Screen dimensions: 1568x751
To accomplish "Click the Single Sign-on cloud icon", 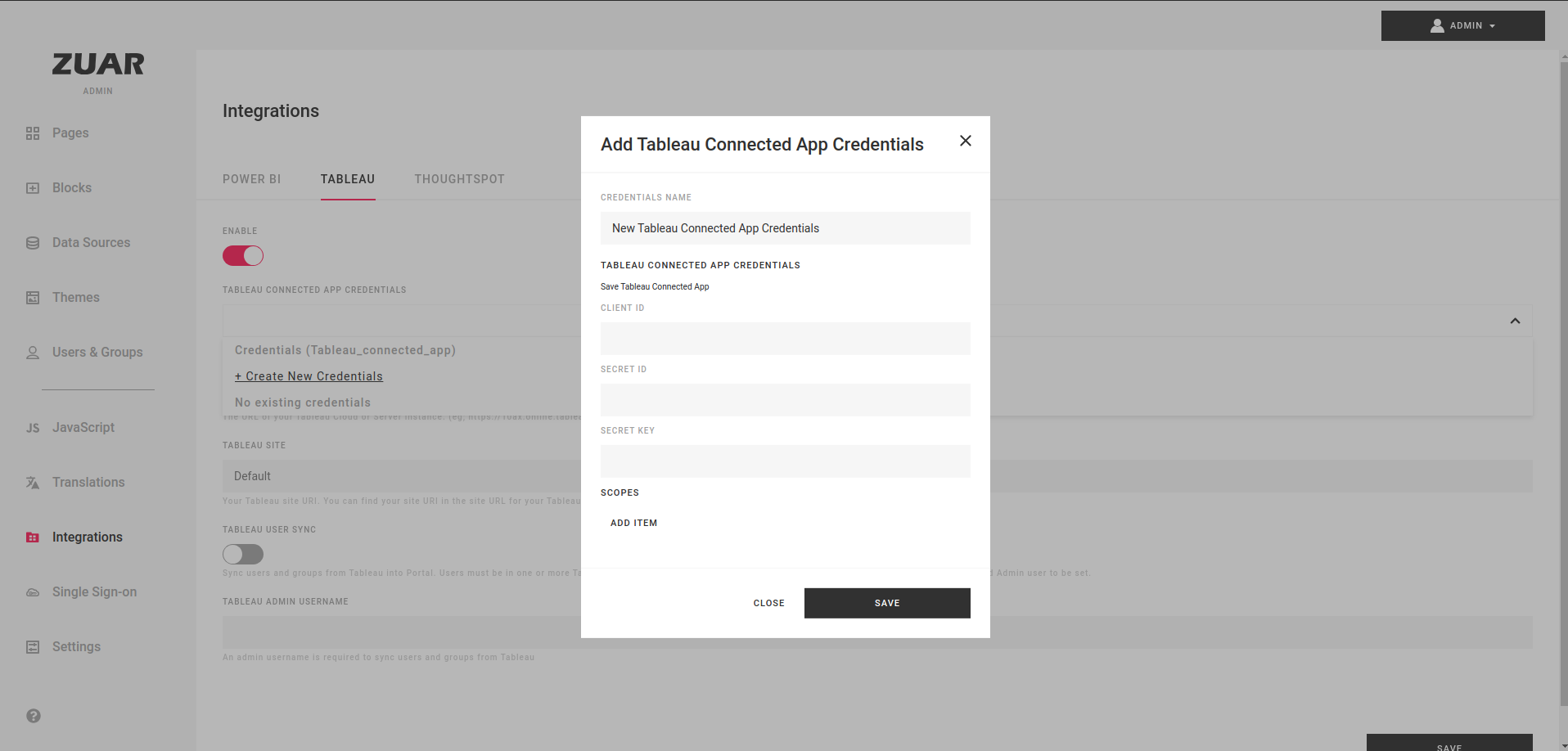I will pos(33,592).
